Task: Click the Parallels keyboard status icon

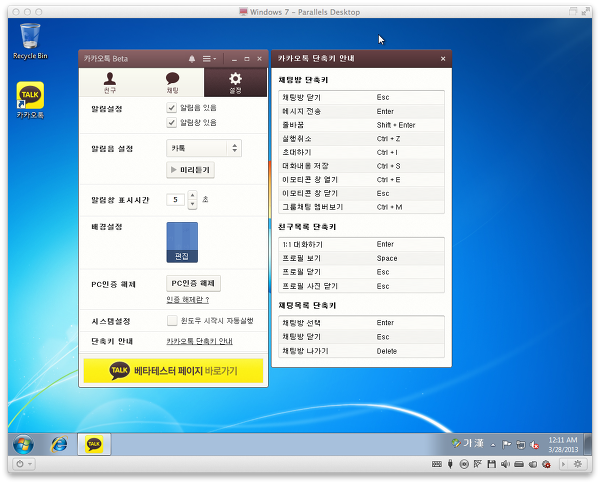Action: point(437,464)
